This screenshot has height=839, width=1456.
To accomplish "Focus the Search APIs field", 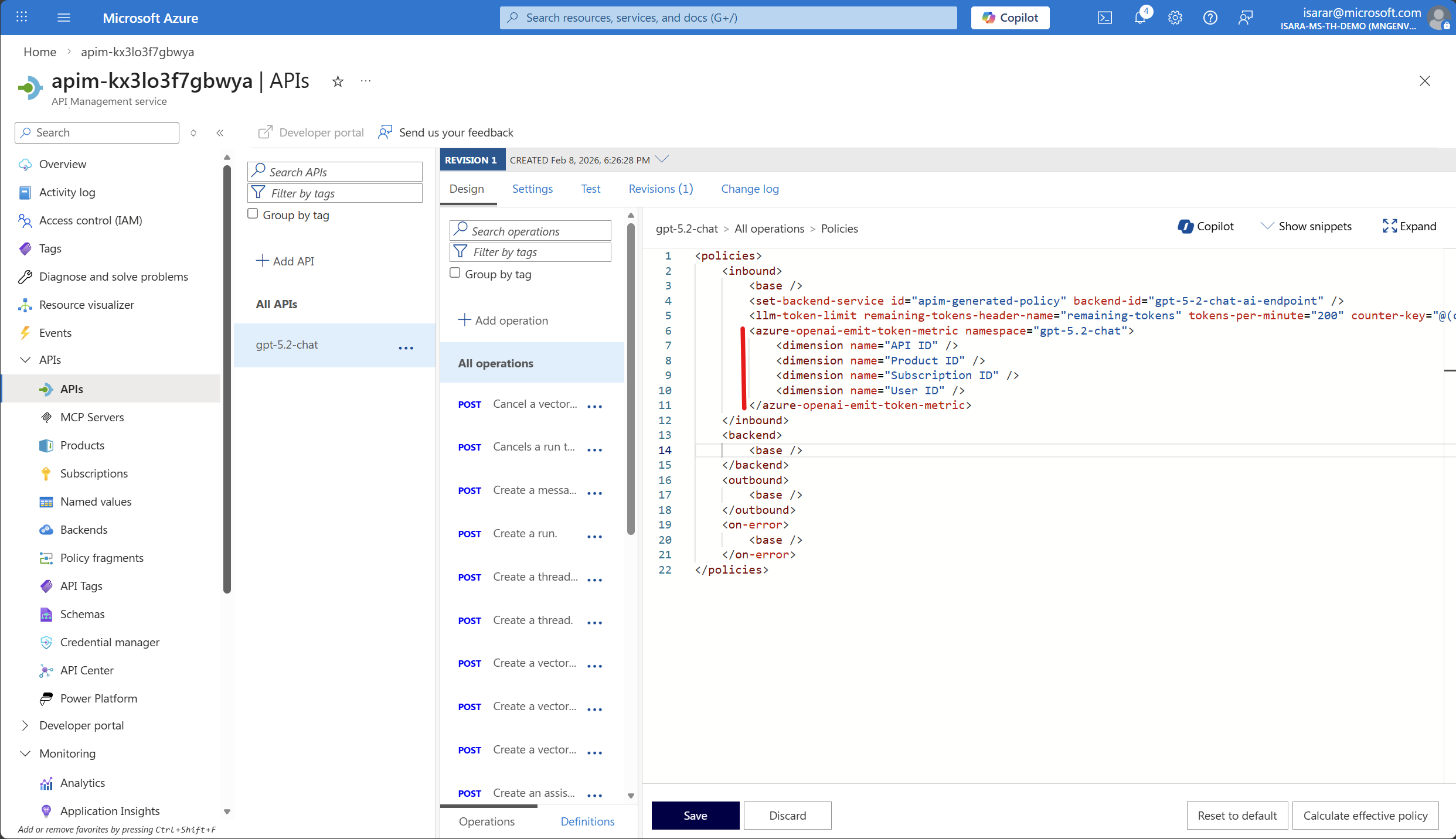I will click(335, 172).
